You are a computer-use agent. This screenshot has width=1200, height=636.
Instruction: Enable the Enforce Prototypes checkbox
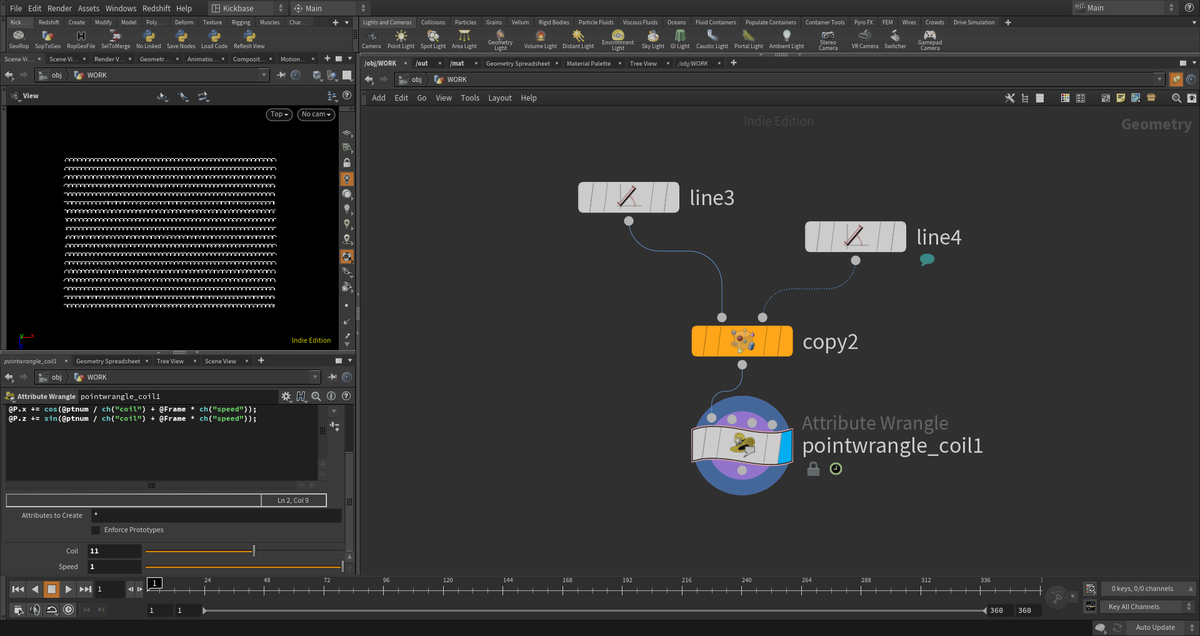pos(96,530)
